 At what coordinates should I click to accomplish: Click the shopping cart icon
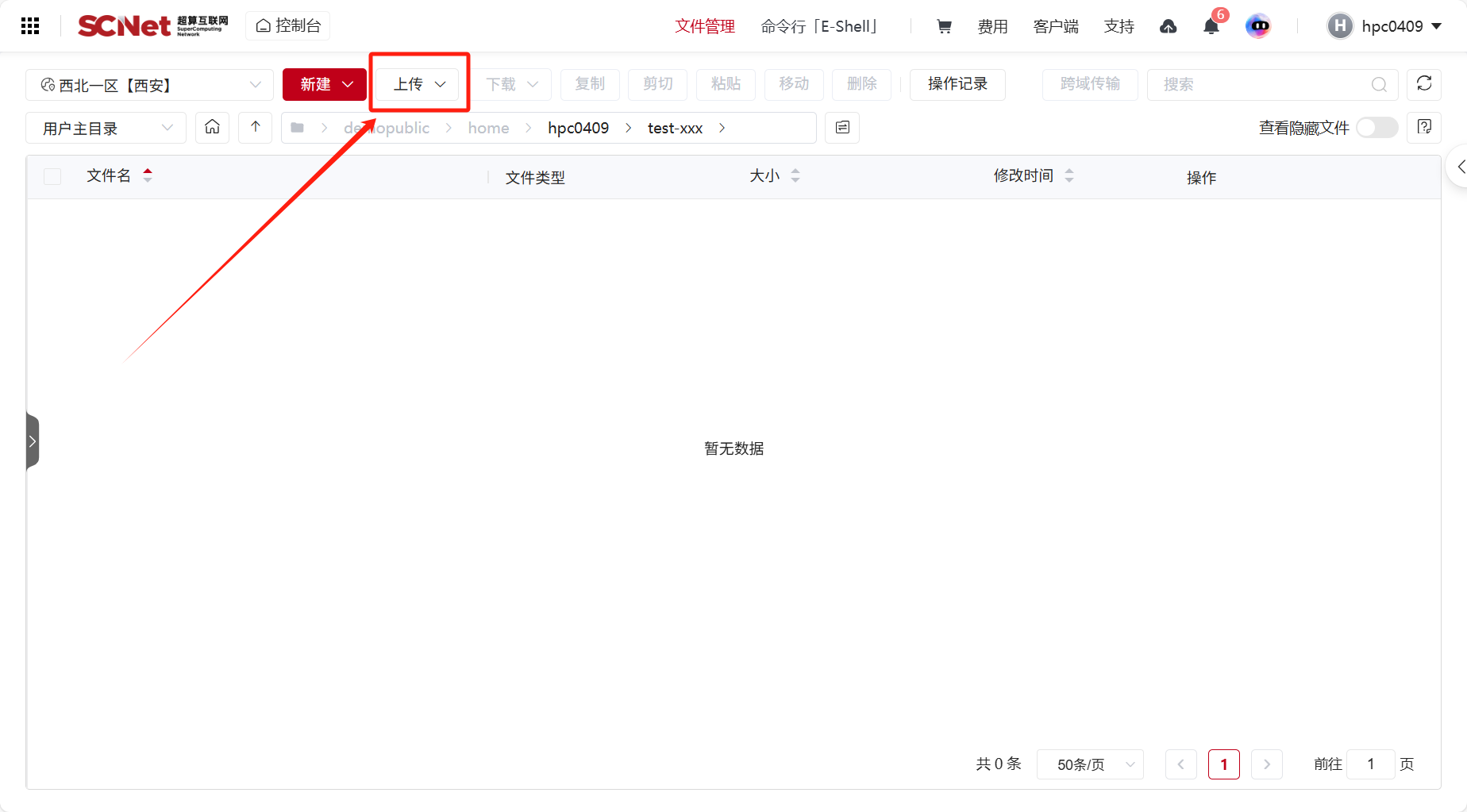point(944,26)
